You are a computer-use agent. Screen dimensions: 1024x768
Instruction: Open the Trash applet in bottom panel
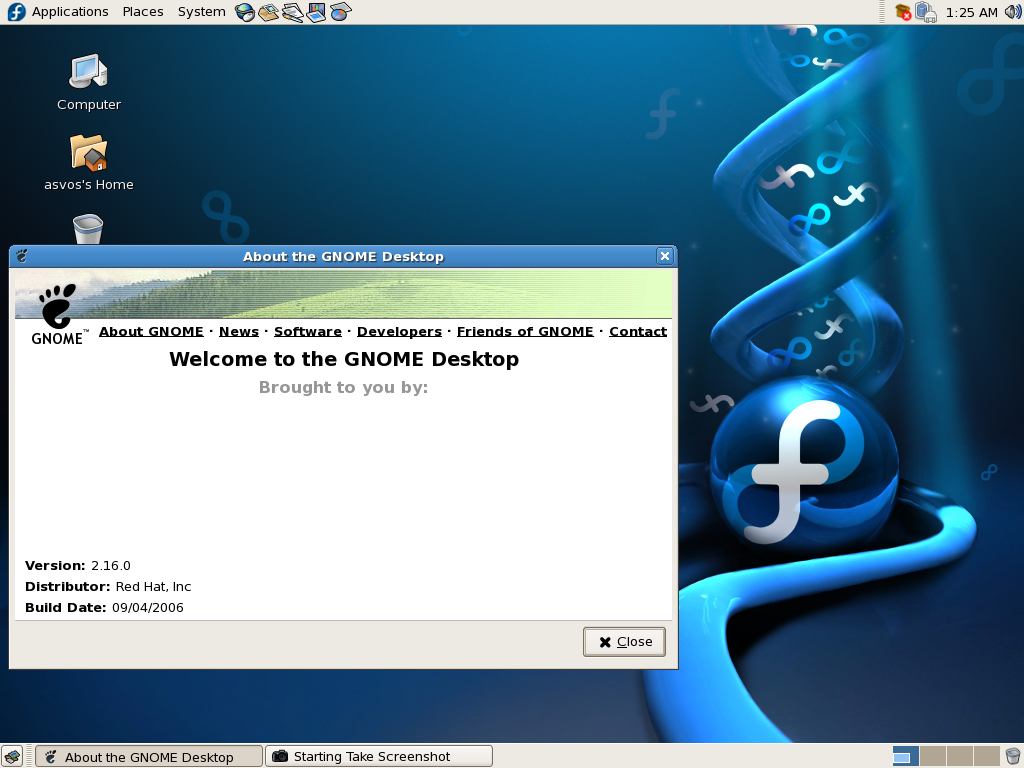pos(1013,756)
